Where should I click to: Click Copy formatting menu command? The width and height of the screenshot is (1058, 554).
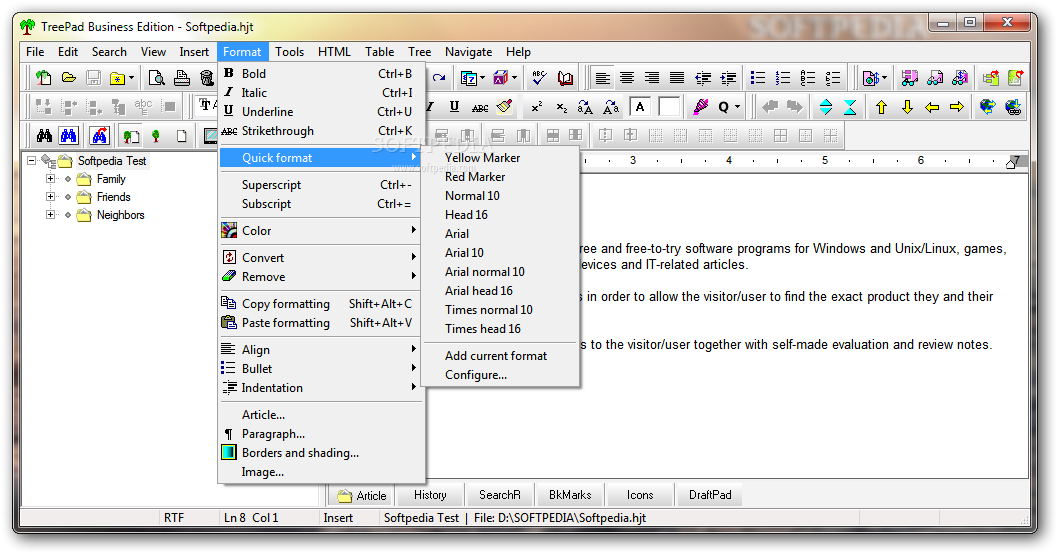[x=322, y=304]
